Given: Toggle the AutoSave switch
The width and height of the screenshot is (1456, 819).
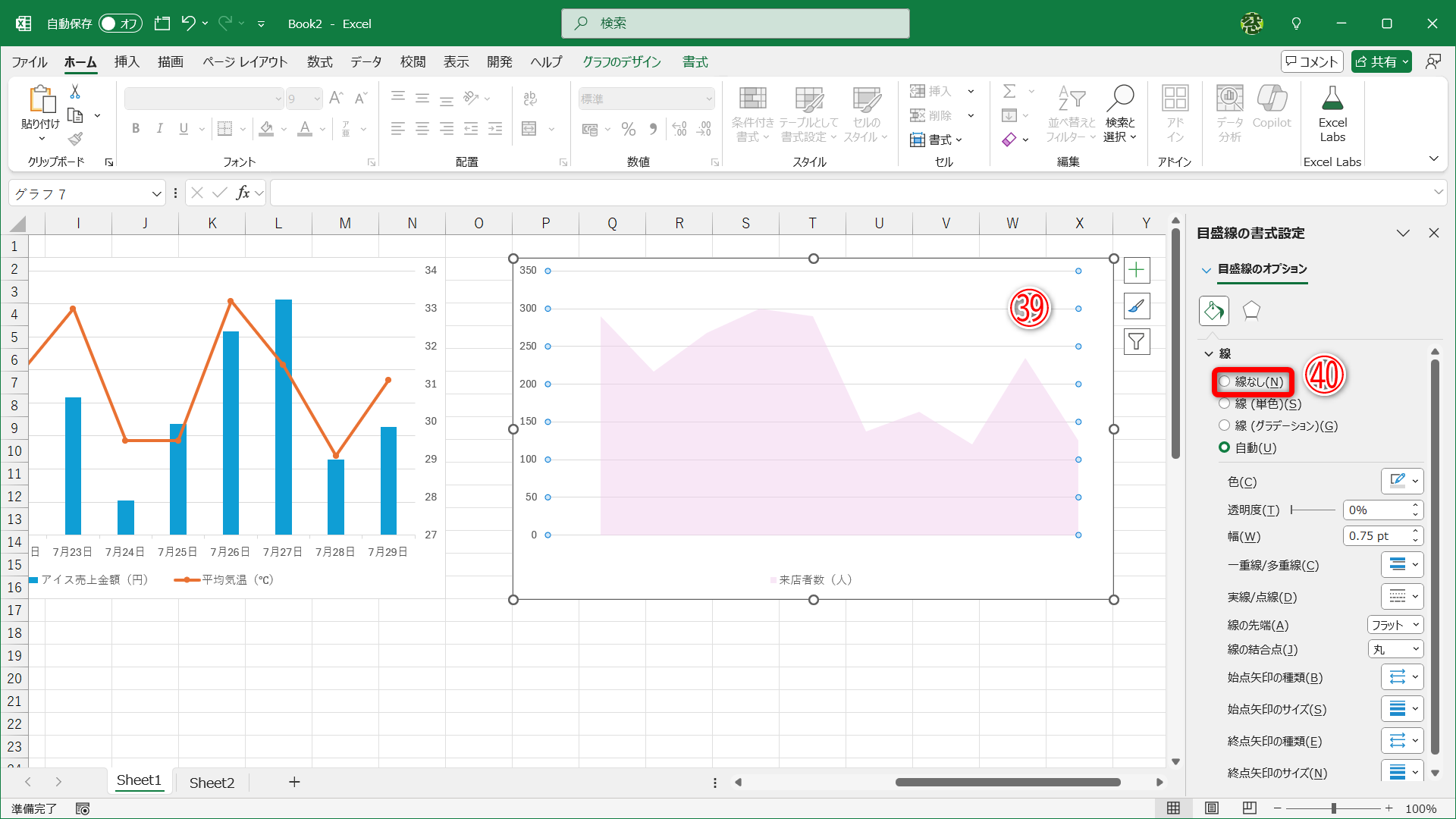Looking at the screenshot, I should 120,24.
